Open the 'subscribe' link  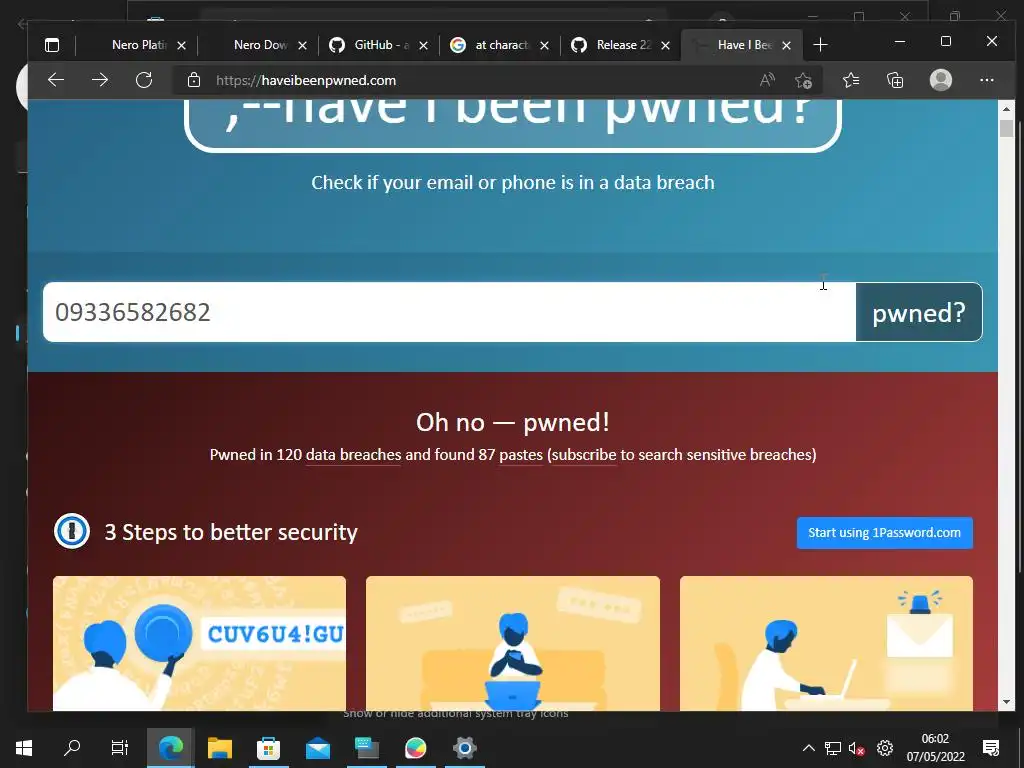point(584,455)
